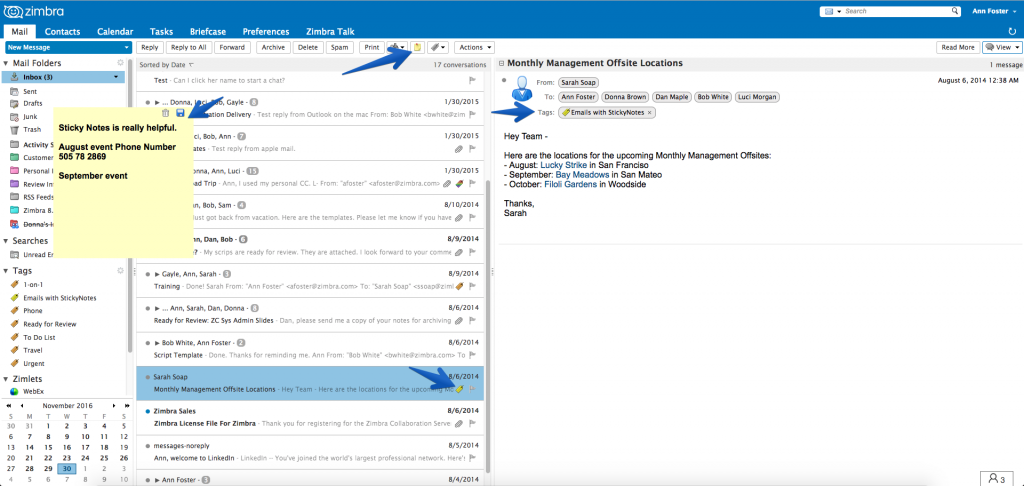
Task: Click the Archive button
Action: 273,47
